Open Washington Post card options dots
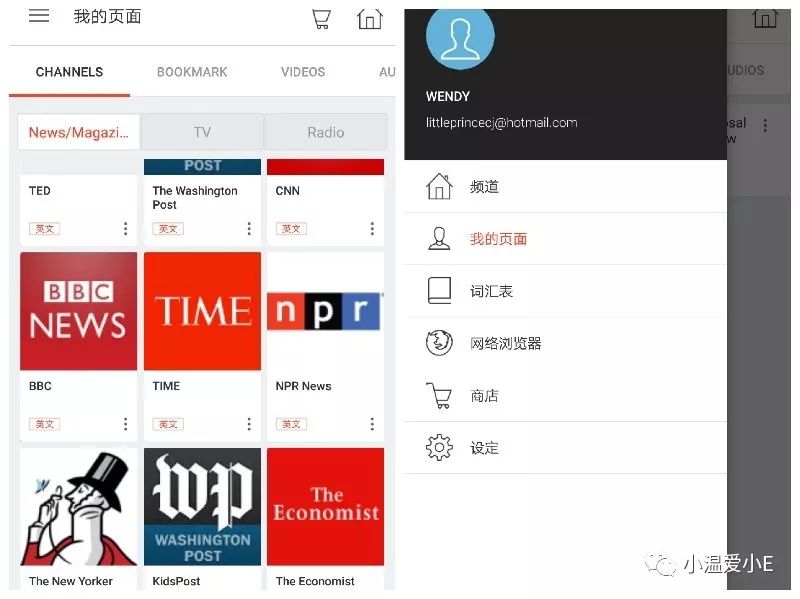The height and width of the screenshot is (599, 800). [249, 229]
